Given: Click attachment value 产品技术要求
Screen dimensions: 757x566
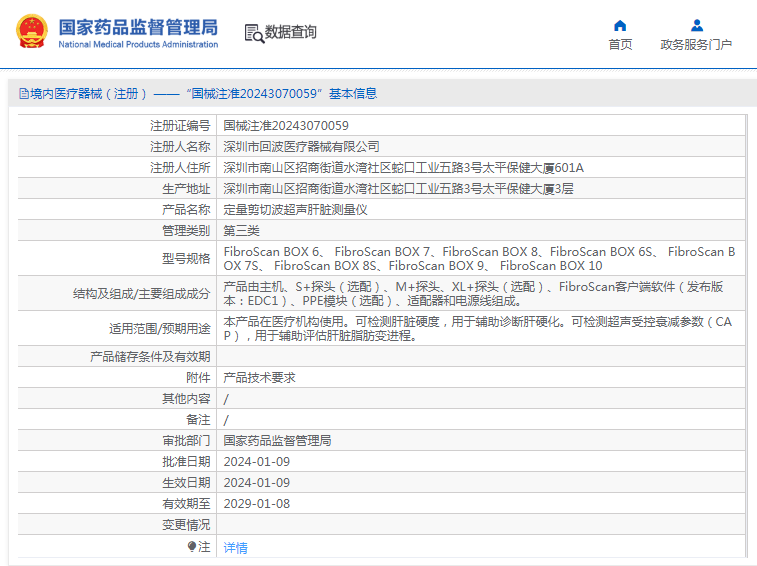Looking at the screenshot, I should [259, 378].
